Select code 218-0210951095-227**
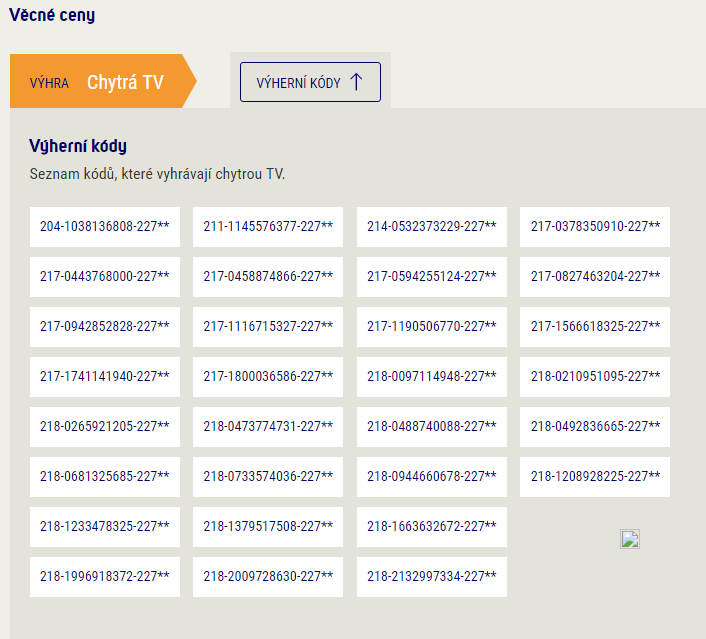Image resolution: width=706 pixels, height=639 pixels. point(595,377)
